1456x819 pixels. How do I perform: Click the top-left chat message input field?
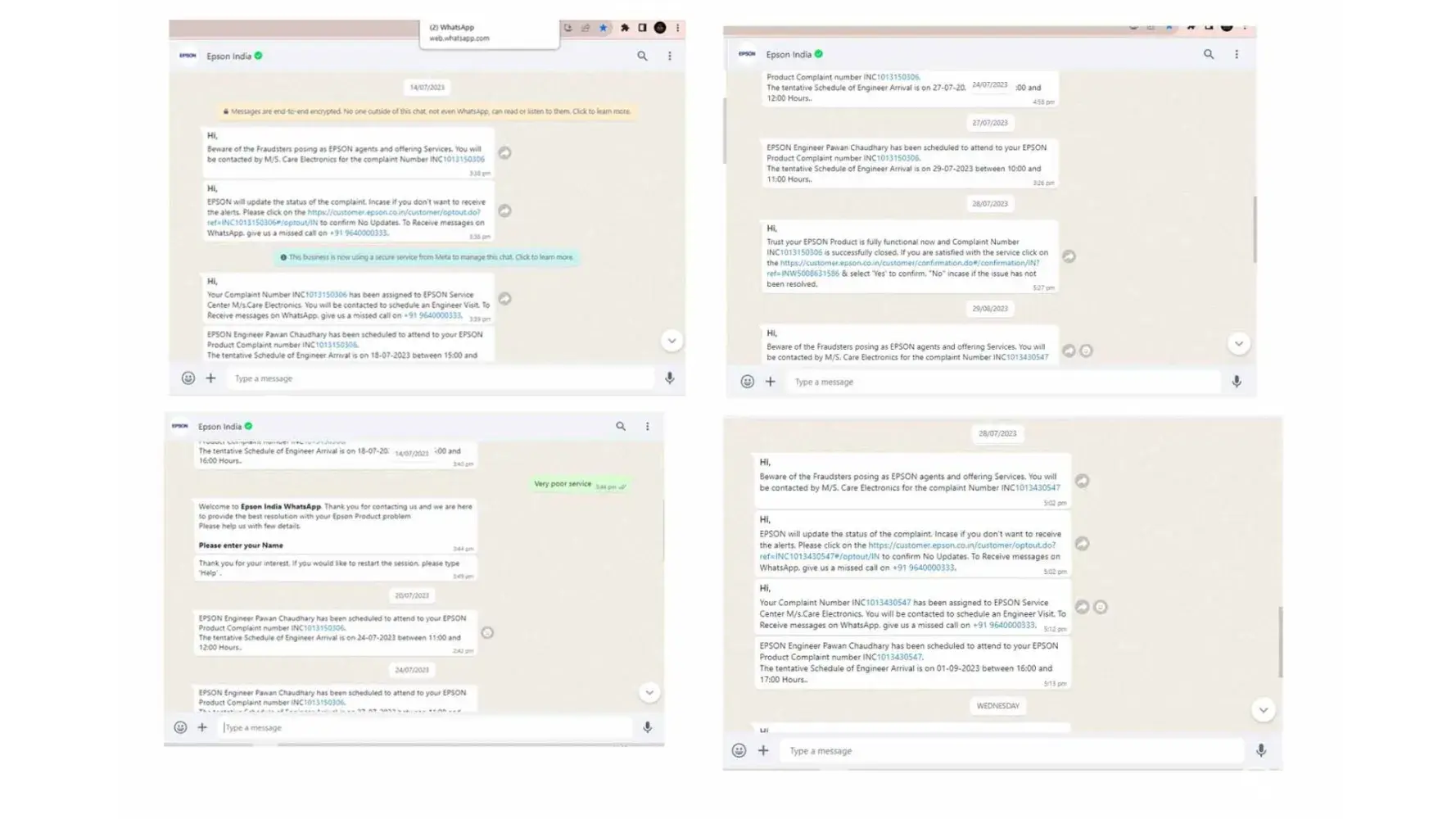441,378
